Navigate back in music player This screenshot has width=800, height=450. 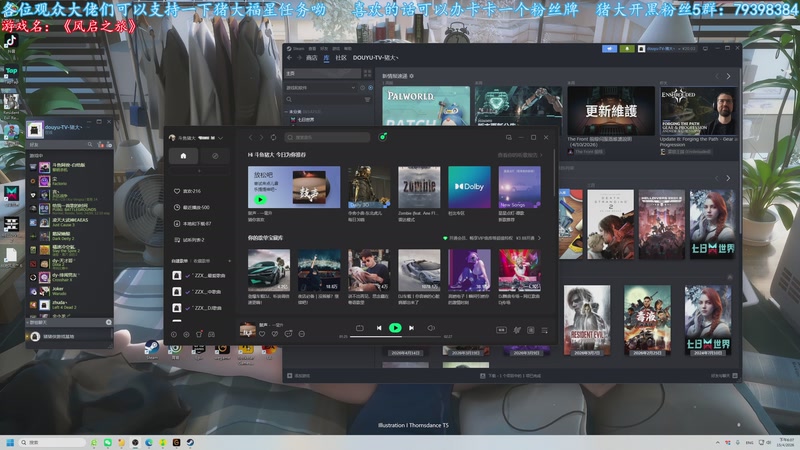251,138
